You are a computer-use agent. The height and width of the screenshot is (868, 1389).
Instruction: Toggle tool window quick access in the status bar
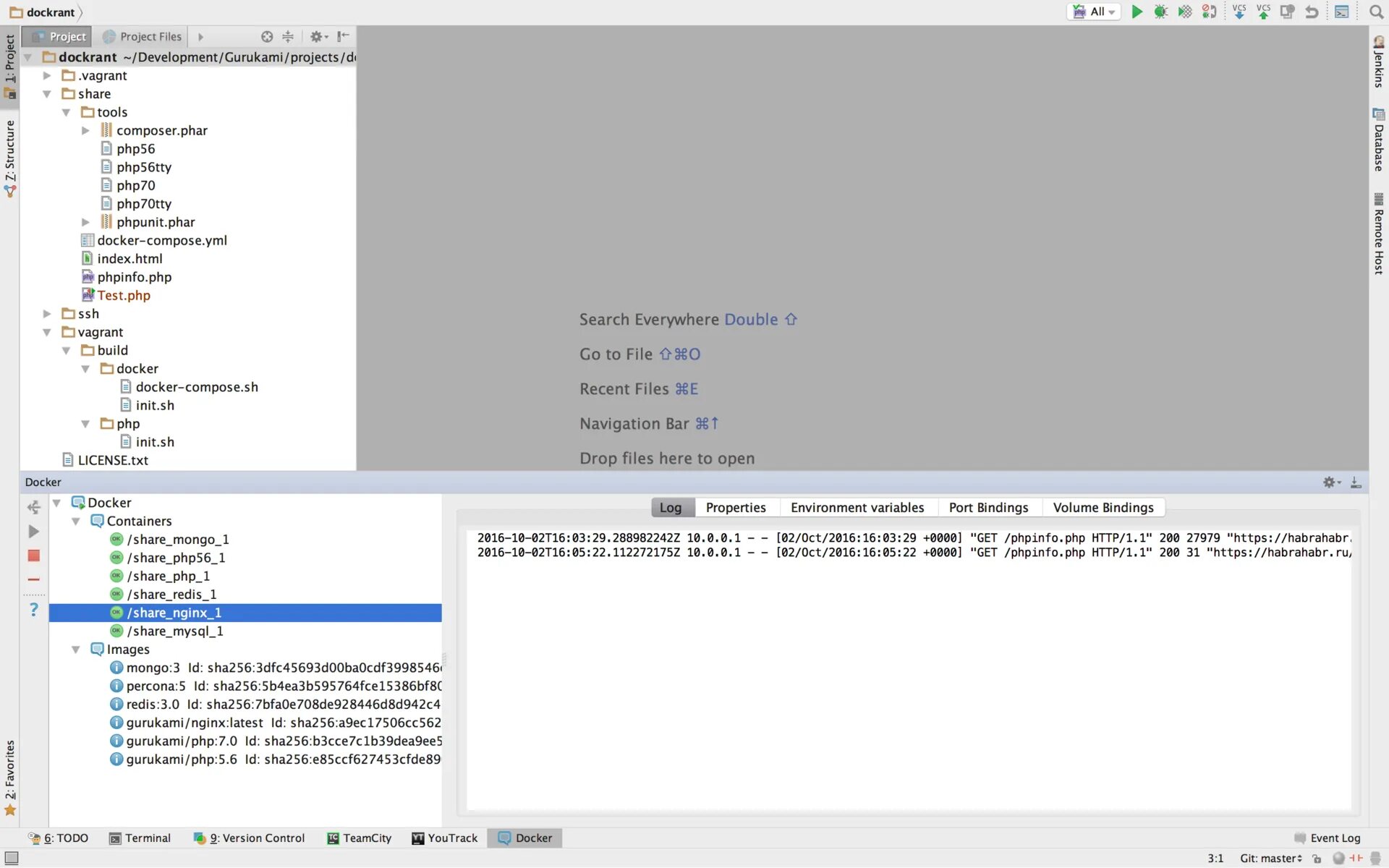click(x=12, y=858)
